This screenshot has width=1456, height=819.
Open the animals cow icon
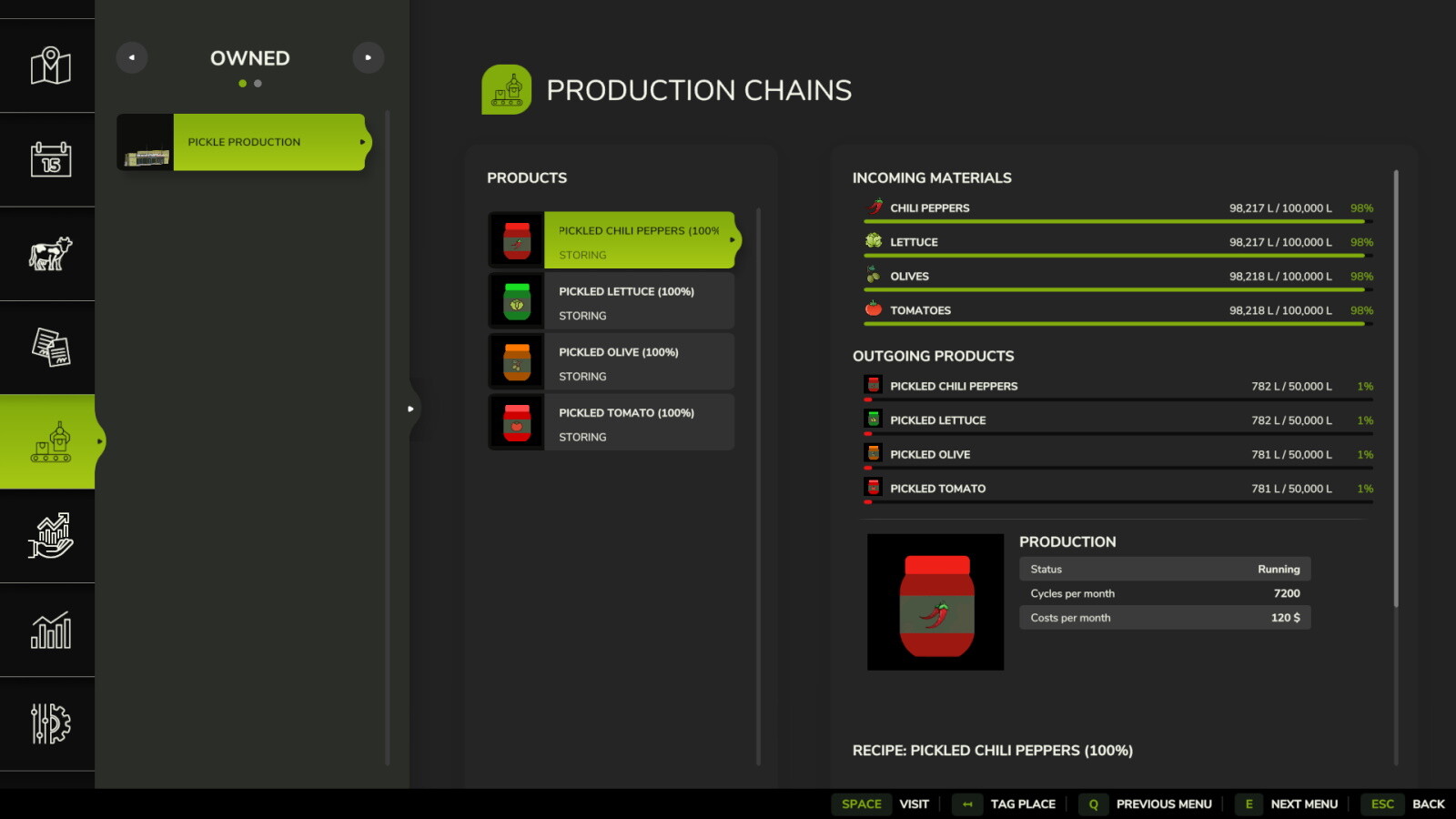[x=50, y=254]
